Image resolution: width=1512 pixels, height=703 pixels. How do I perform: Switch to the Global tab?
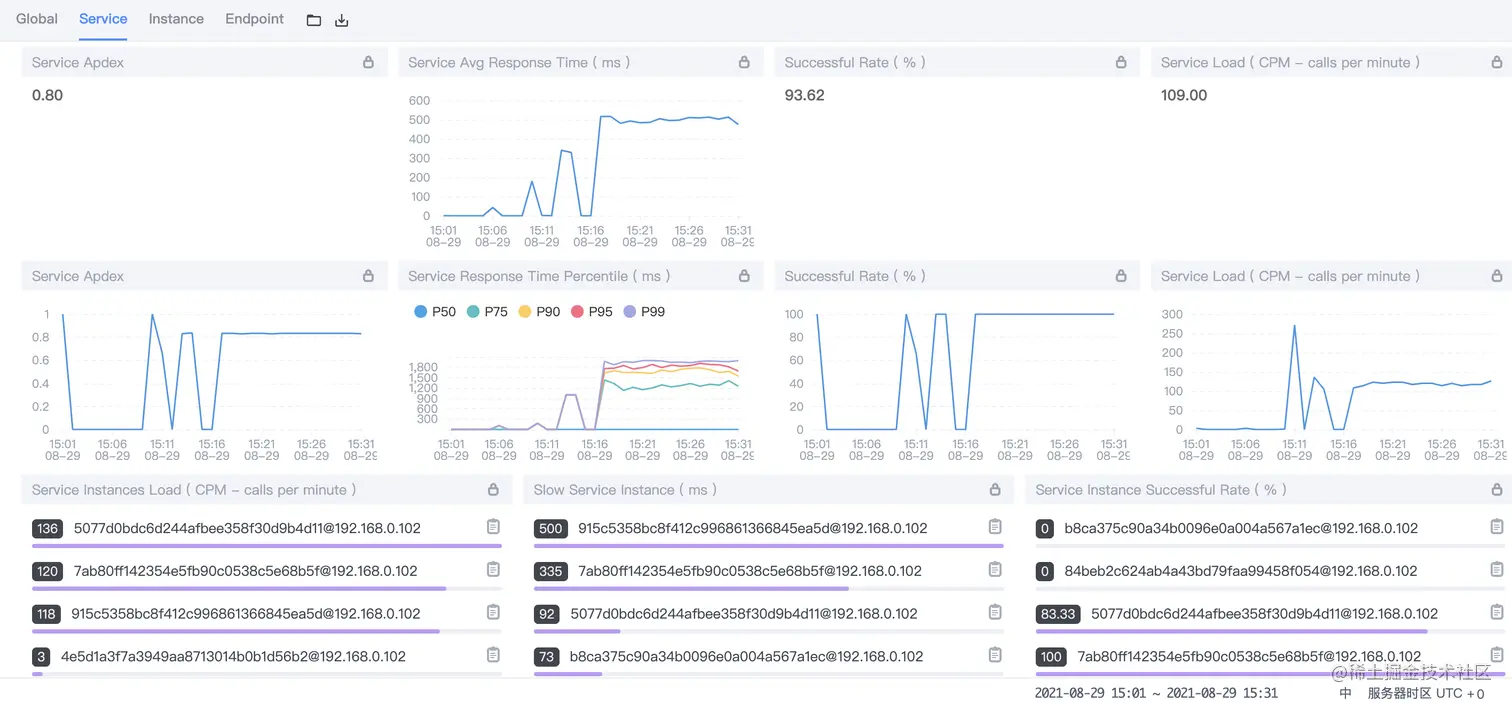coord(37,19)
